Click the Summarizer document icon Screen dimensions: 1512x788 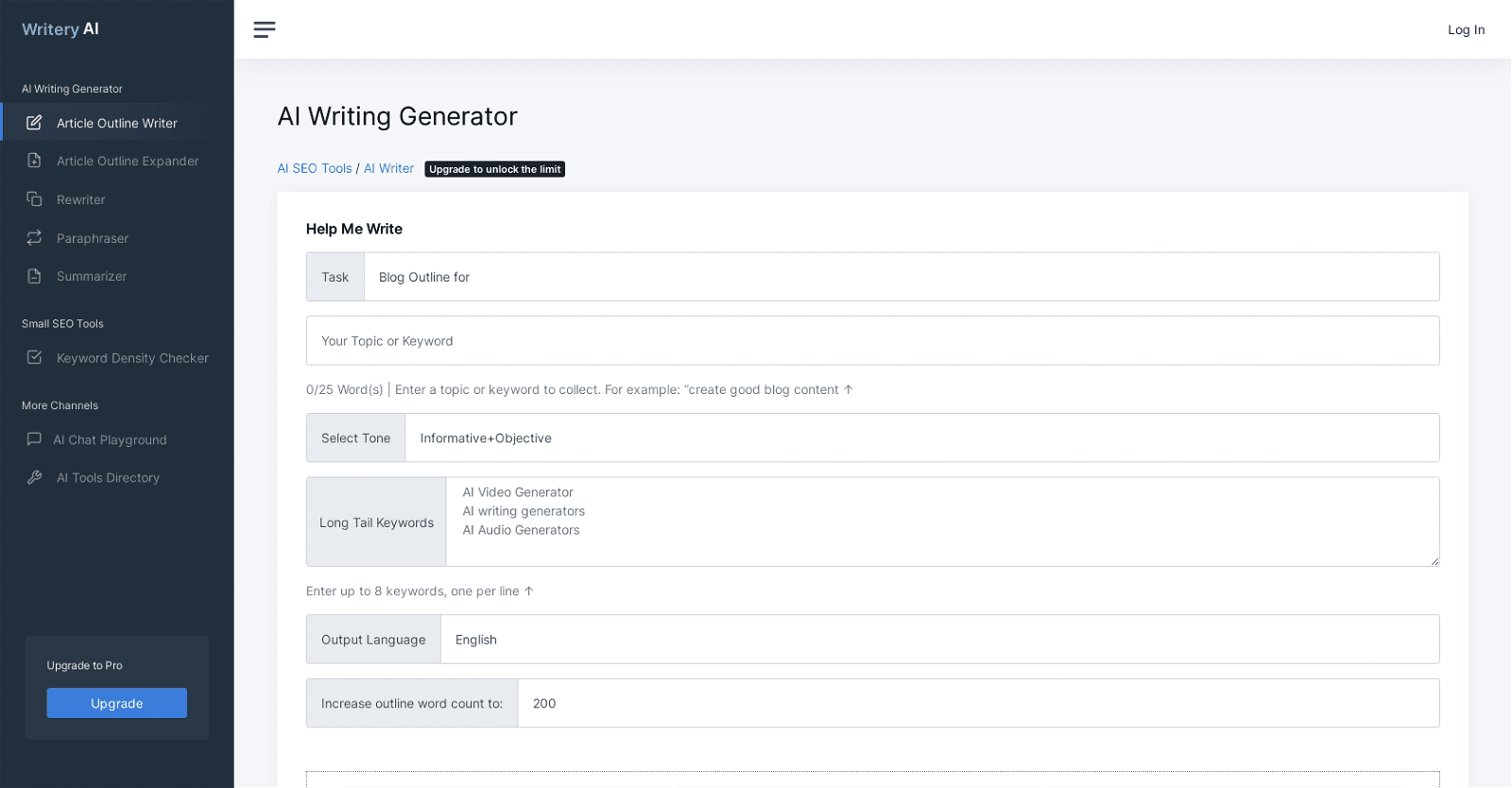[x=34, y=276]
